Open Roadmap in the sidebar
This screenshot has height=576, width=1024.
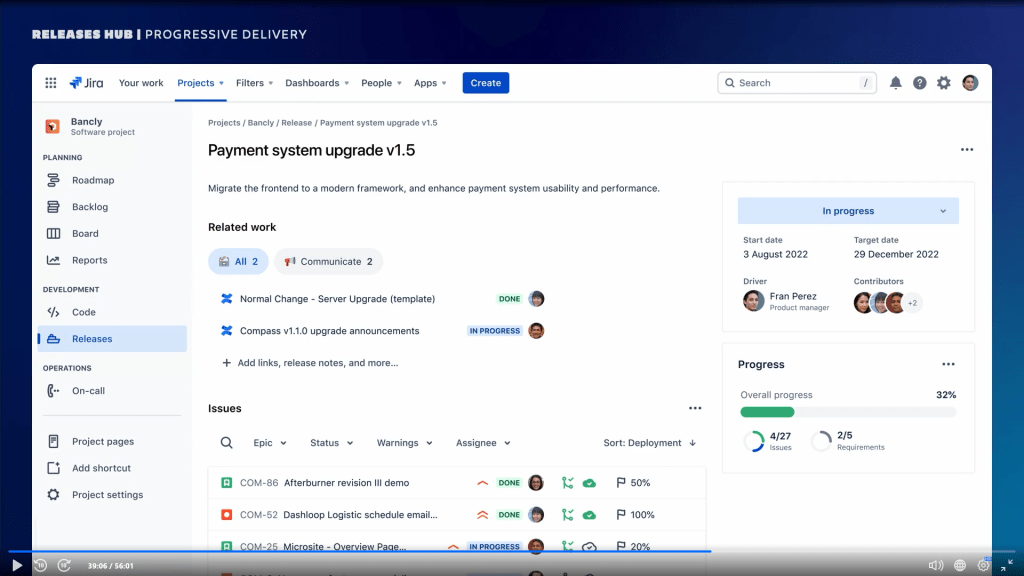pos(92,181)
